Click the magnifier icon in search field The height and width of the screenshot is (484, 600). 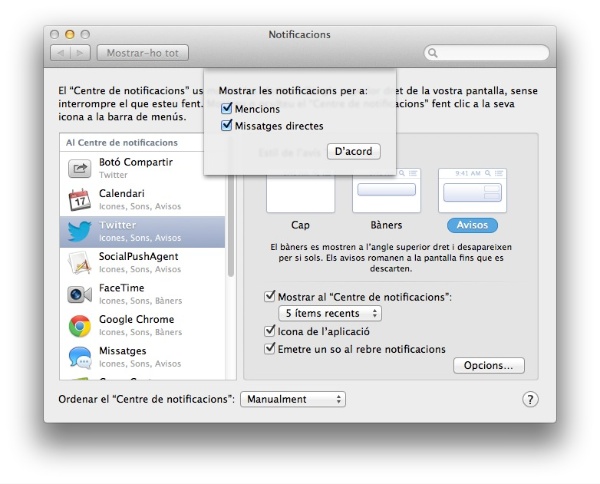tap(432, 53)
